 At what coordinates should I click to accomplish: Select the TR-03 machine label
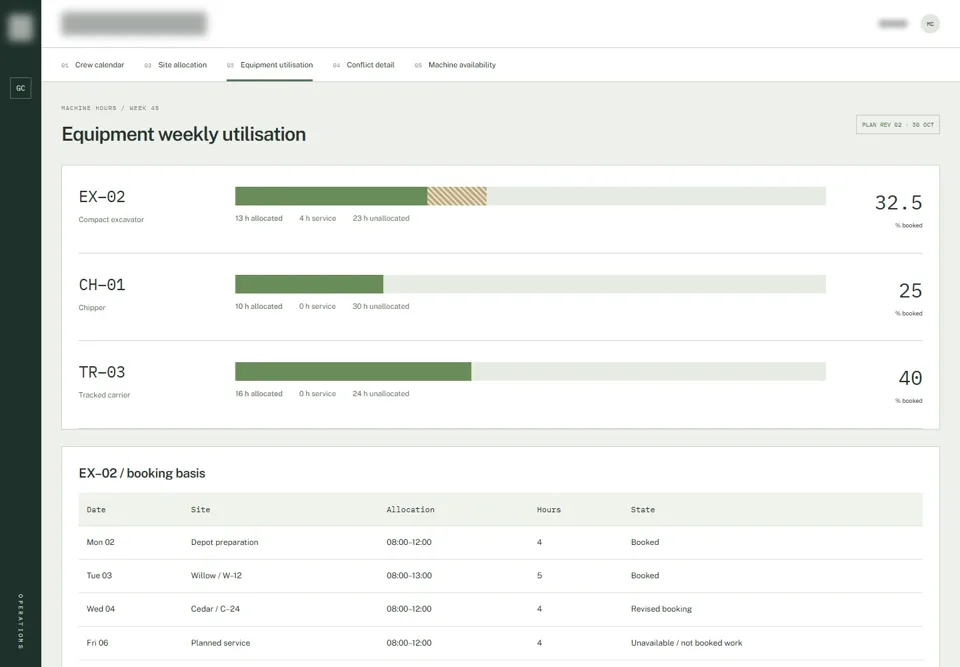coord(102,372)
